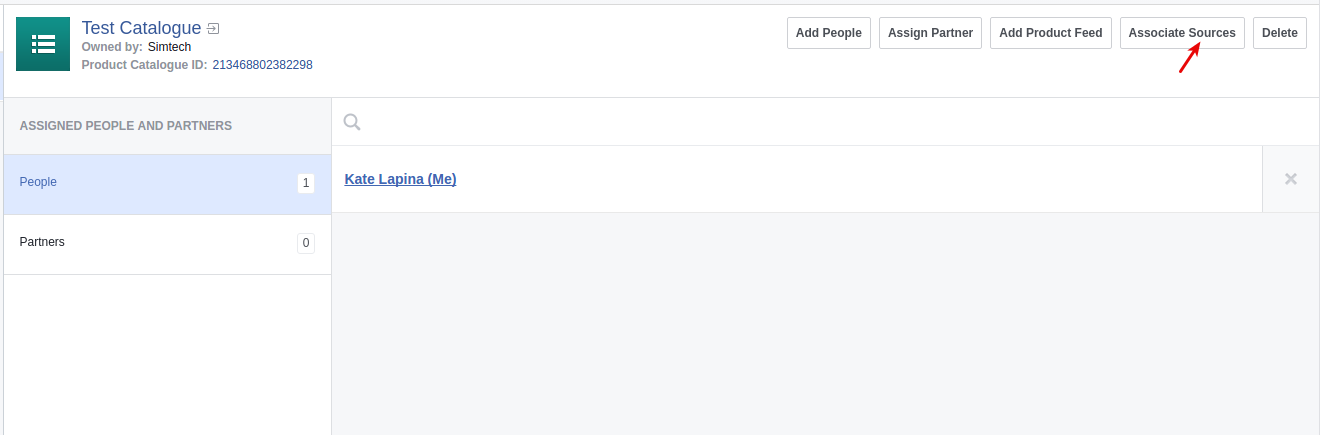1320x435 pixels.
Task: Click the green catalogue list icon
Action: point(43,44)
